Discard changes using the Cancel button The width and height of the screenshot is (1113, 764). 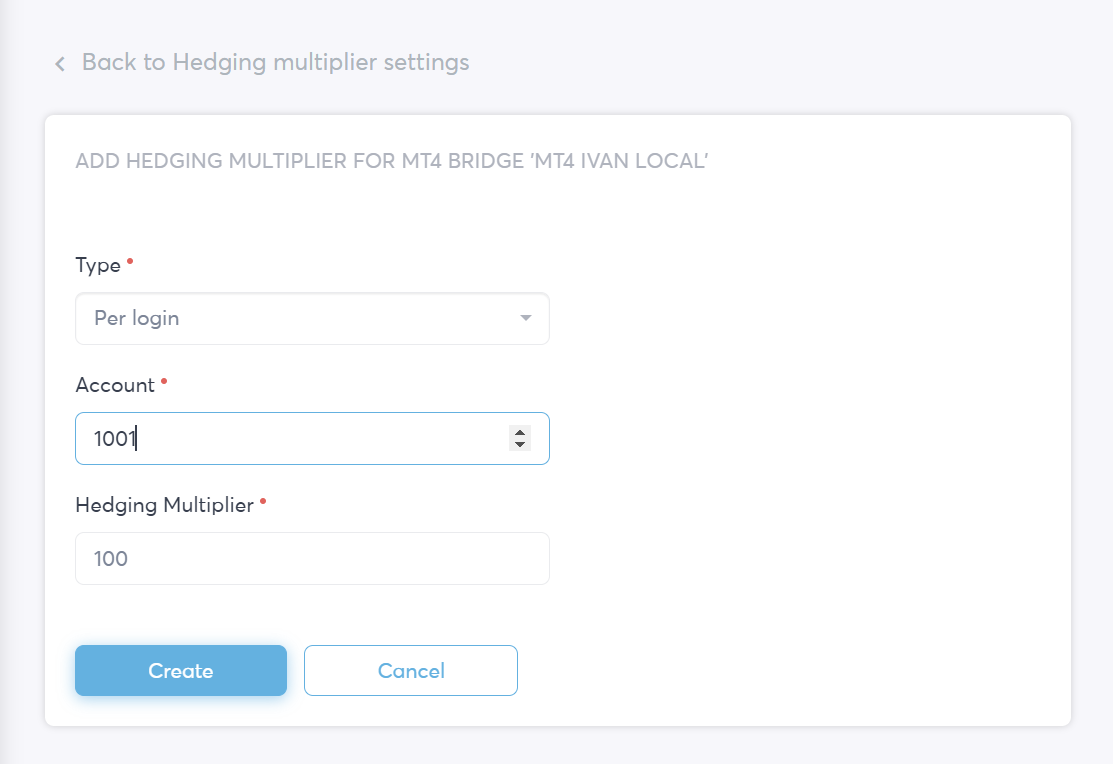tap(411, 670)
